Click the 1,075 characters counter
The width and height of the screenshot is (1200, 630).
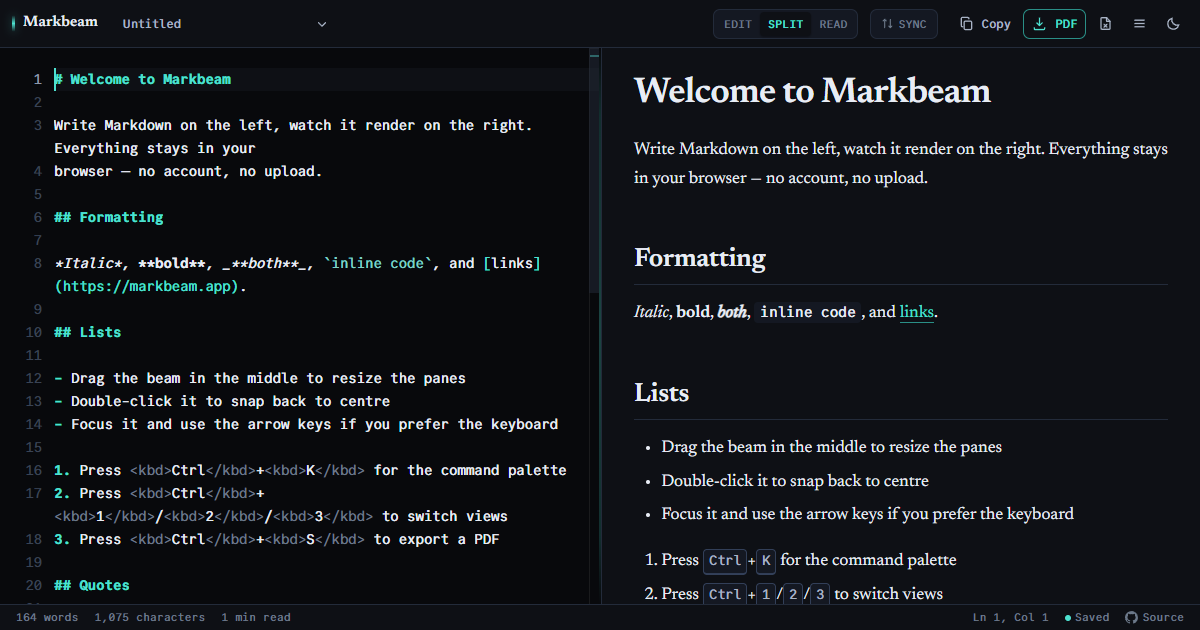[x=149, y=618]
